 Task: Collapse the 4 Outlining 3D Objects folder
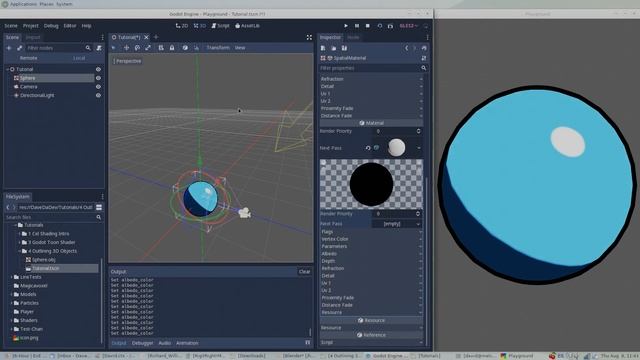[x=20, y=251]
